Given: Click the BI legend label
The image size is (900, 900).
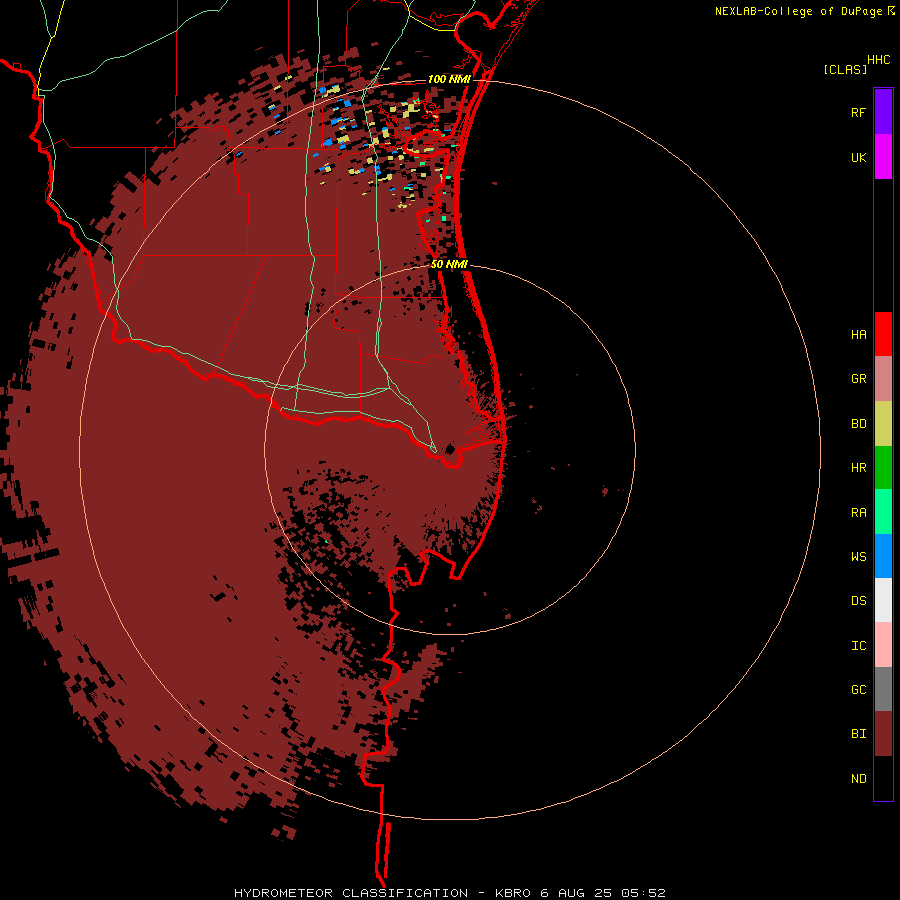Looking at the screenshot, I should coord(858,734).
